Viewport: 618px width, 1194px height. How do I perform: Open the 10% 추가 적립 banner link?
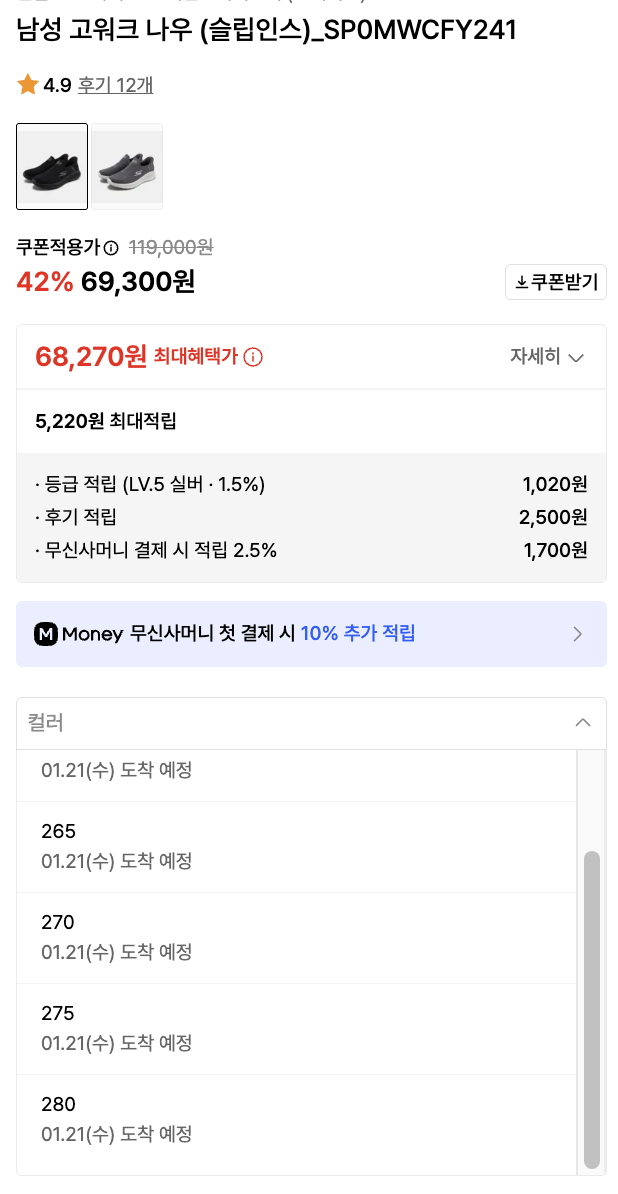tap(357, 634)
